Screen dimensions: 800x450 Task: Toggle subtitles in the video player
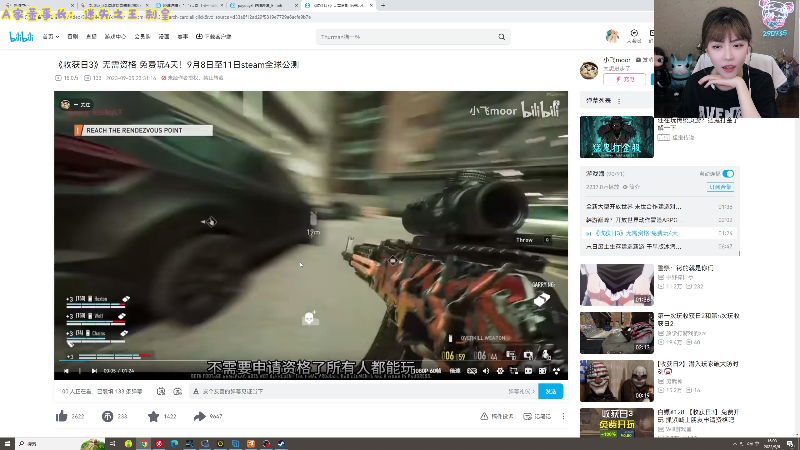coord(472,371)
